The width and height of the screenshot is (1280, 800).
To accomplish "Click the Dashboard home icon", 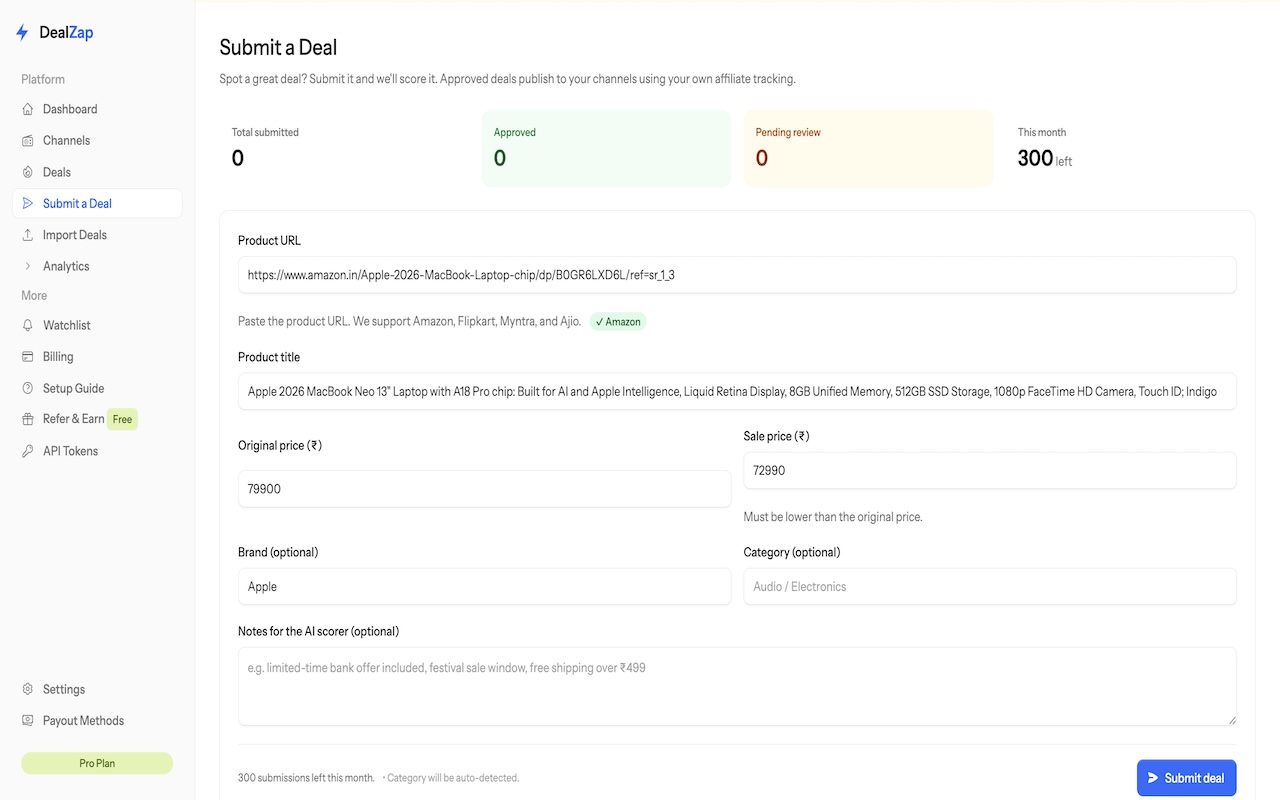I will [28, 109].
